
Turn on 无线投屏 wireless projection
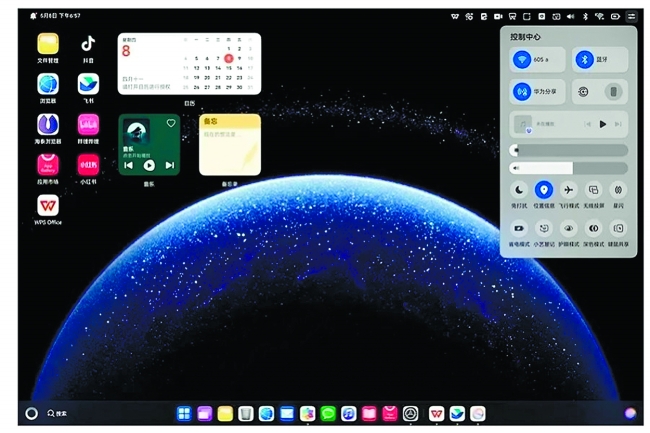click(593, 190)
